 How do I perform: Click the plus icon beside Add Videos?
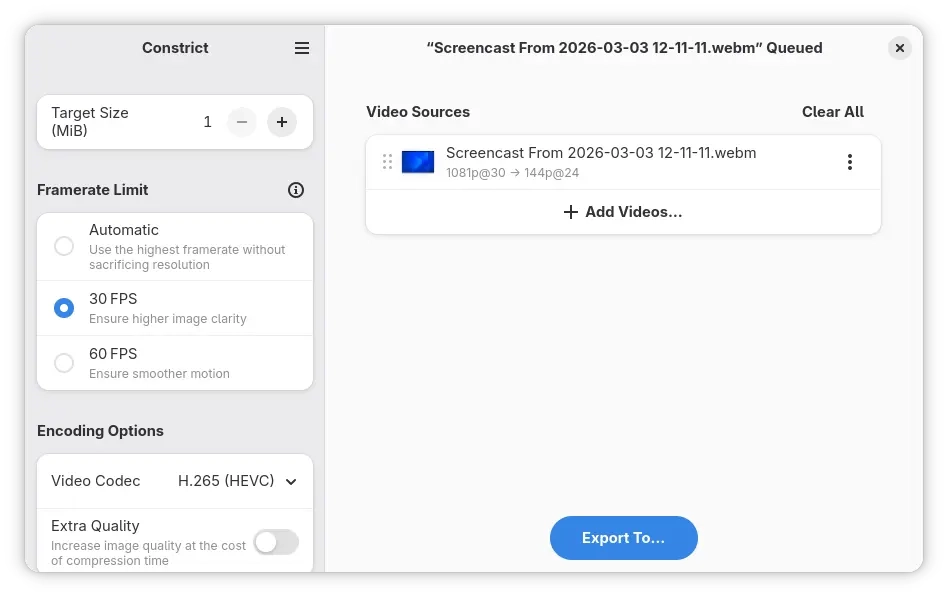tap(570, 212)
